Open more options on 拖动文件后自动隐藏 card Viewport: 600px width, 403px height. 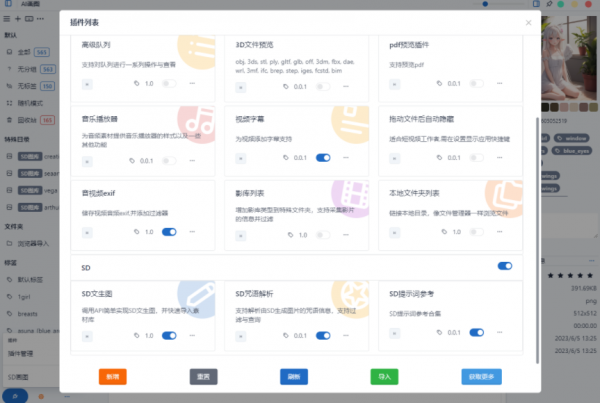[x=500, y=158]
